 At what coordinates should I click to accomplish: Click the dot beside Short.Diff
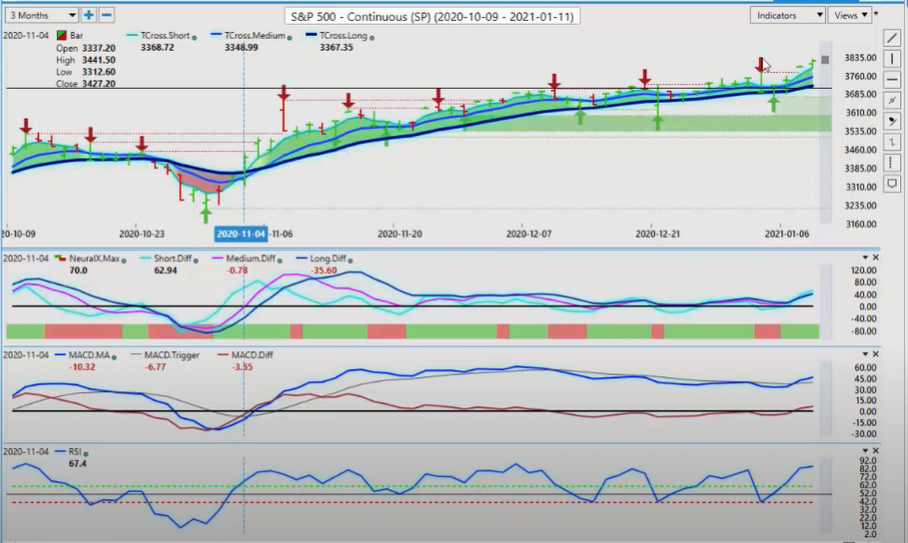(x=196, y=261)
